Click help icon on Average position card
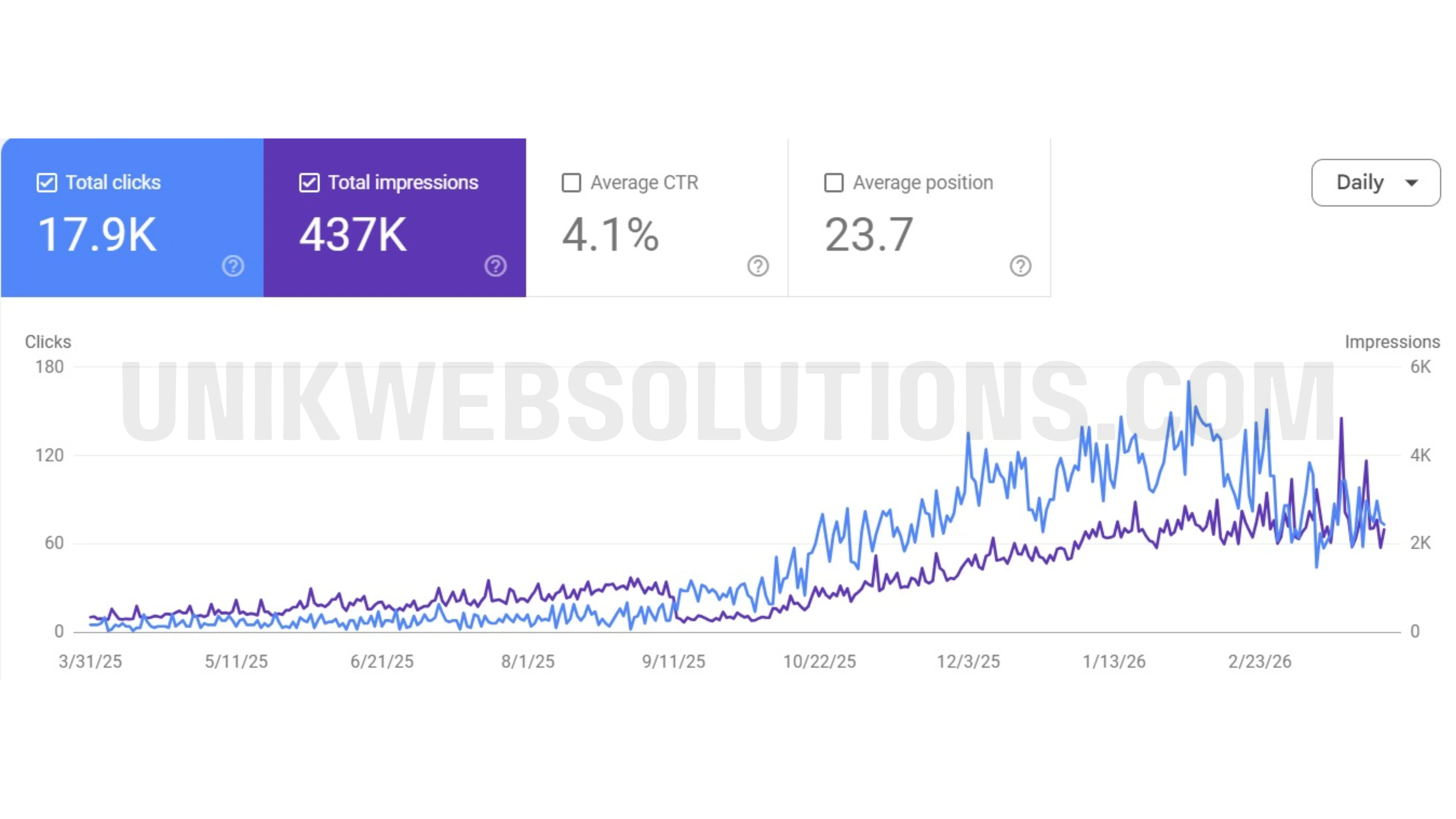Image resolution: width=1456 pixels, height=819 pixels. click(x=1020, y=266)
